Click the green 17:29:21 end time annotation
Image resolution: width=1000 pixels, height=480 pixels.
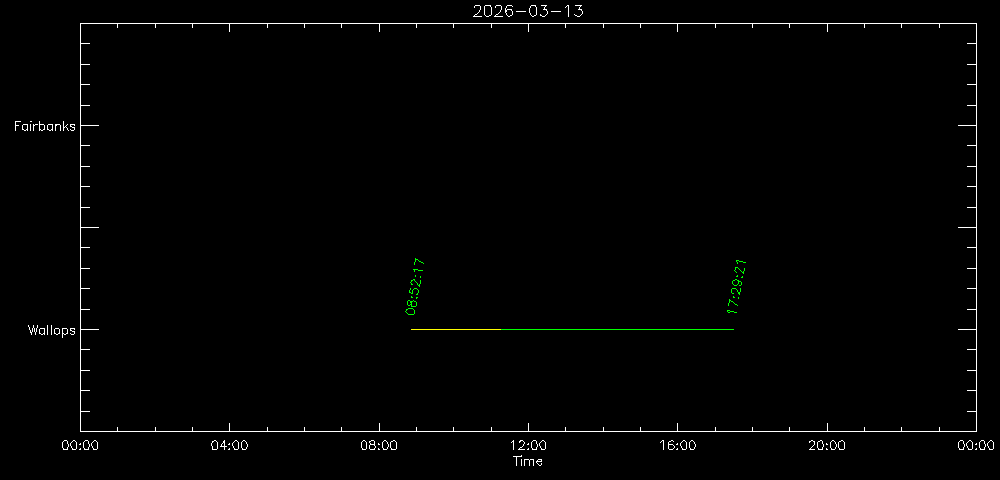[738, 287]
